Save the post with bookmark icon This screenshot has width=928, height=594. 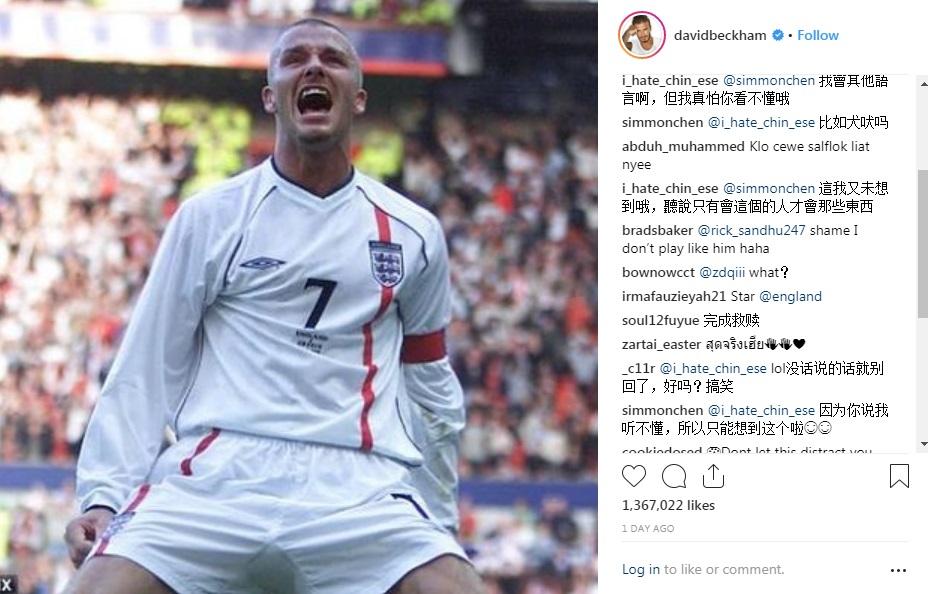(x=899, y=476)
